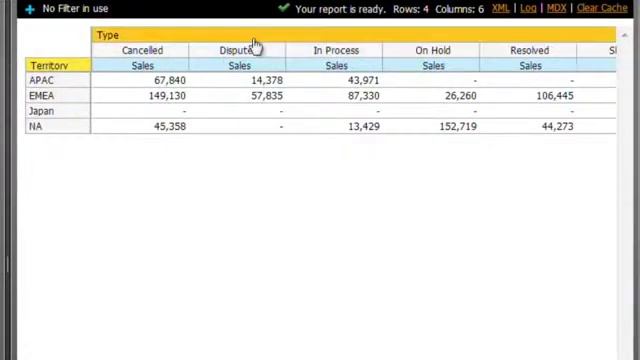Click the No Filter in use label
This screenshot has height=360, width=640.
point(76,9)
